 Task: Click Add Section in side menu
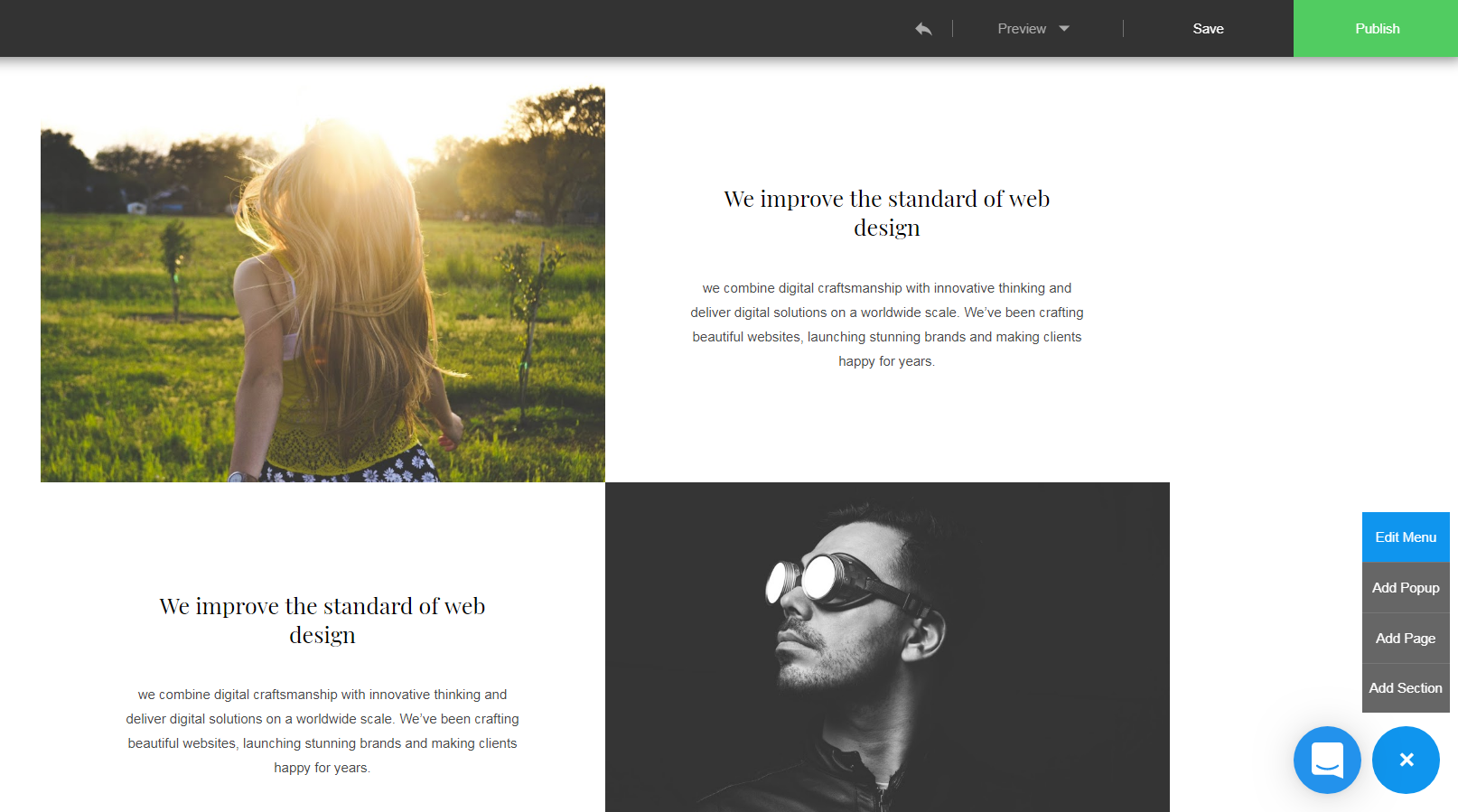pyautogui.click(x=1406, y=687)
